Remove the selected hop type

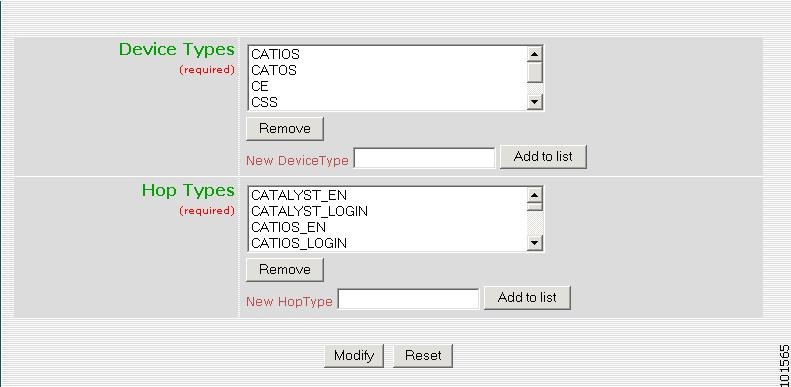click(x=285, y=269)
